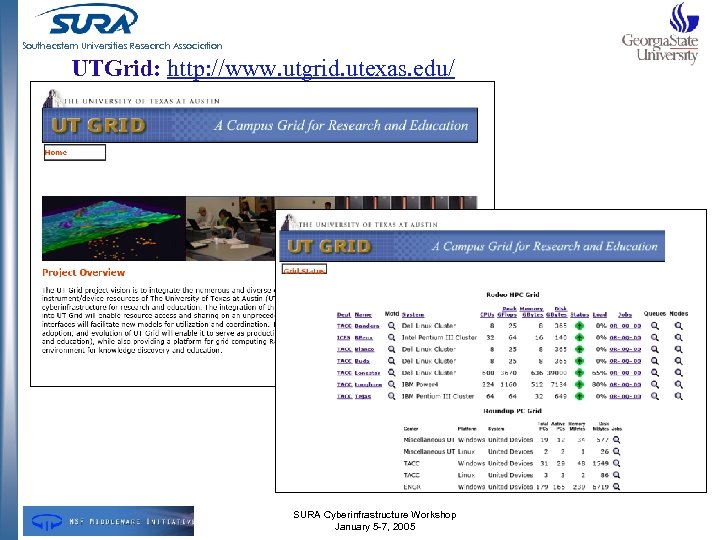Viewport: 720px width, 540px height.
Task: Open the Motd magnifier for Buda
Action: point(391,361)
